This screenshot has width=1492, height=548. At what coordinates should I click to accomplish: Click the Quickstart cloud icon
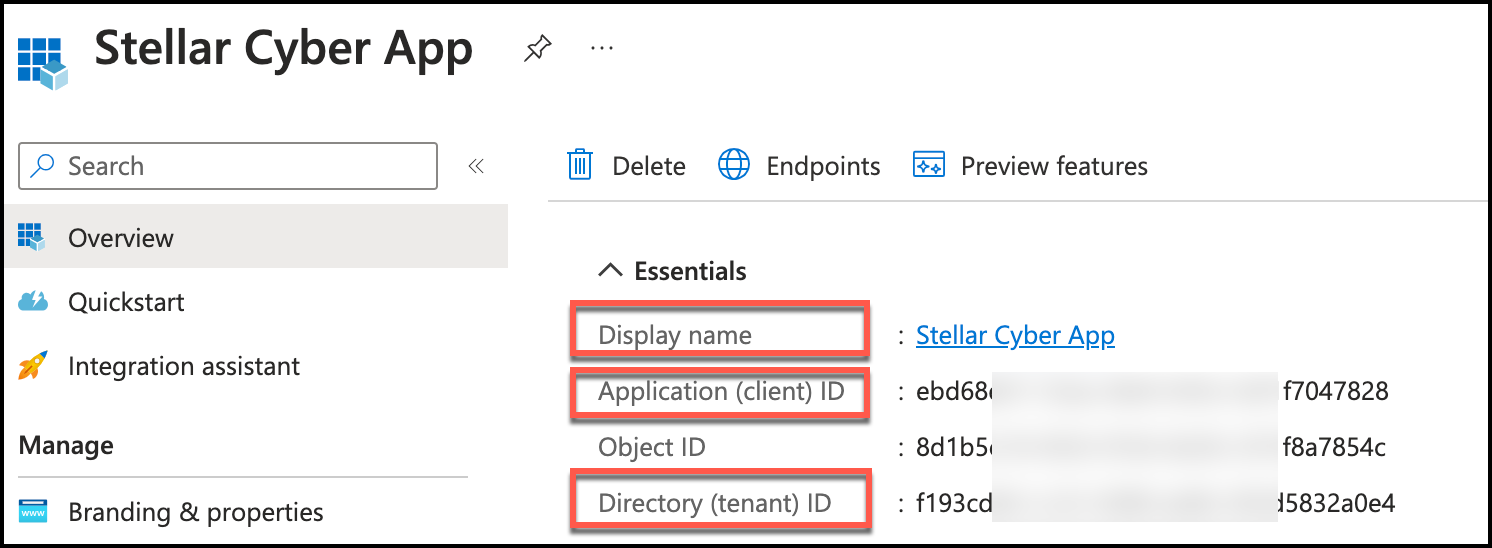coord(33,302)
